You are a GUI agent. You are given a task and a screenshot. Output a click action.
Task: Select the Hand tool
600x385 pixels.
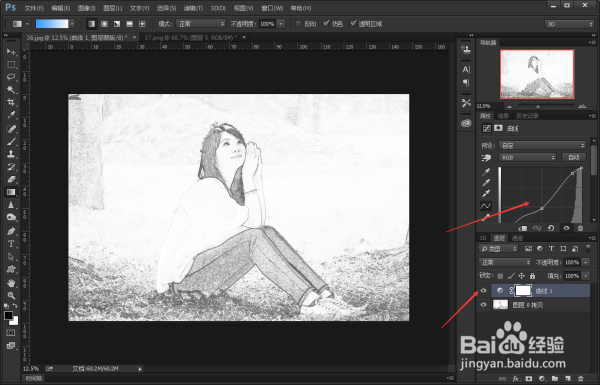(x=11, y=283)
